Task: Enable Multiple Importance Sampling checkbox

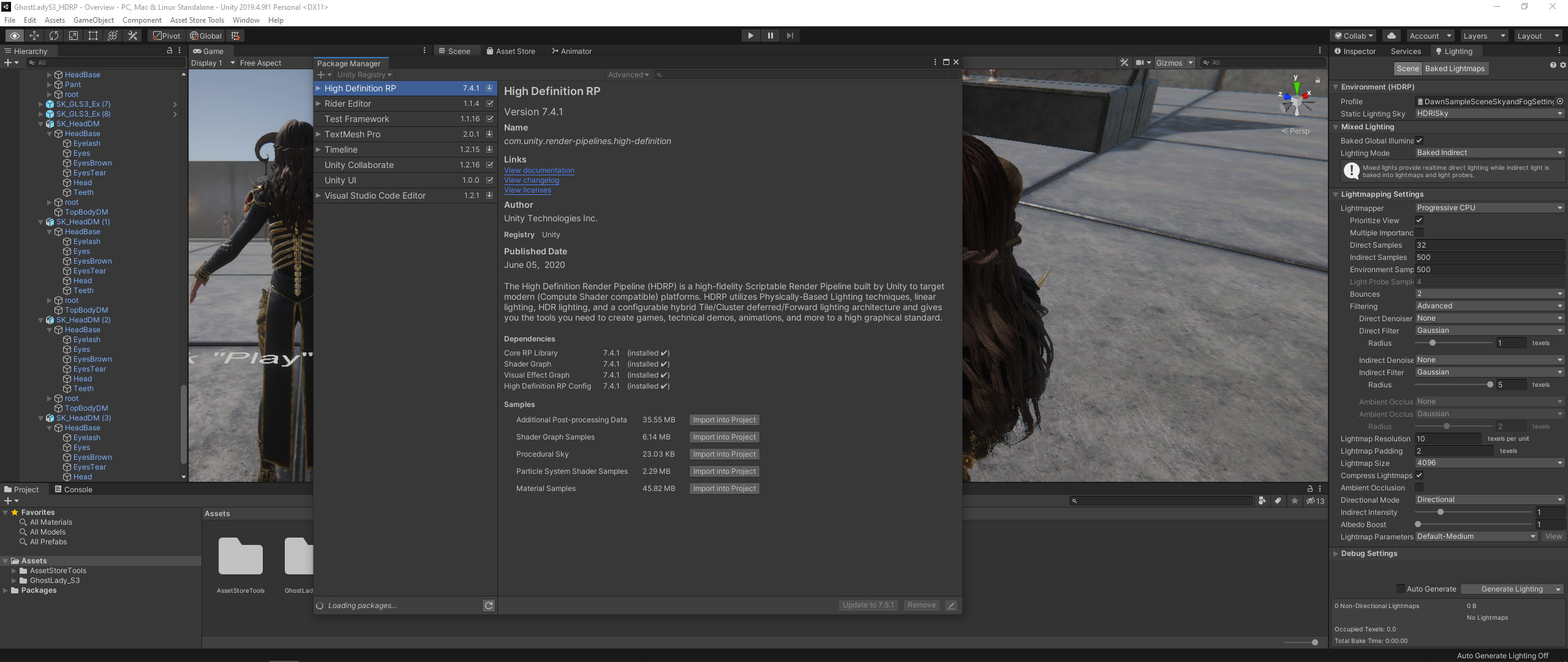Action: tap(1419, 232)
